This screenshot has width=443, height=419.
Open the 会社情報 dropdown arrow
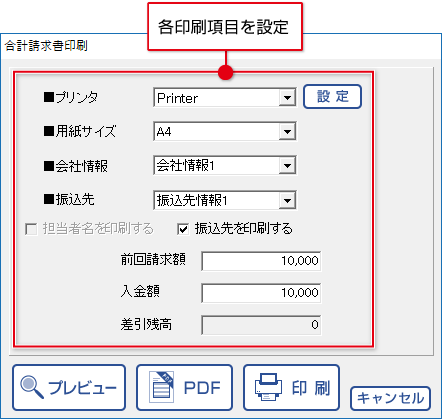point(287,165)
